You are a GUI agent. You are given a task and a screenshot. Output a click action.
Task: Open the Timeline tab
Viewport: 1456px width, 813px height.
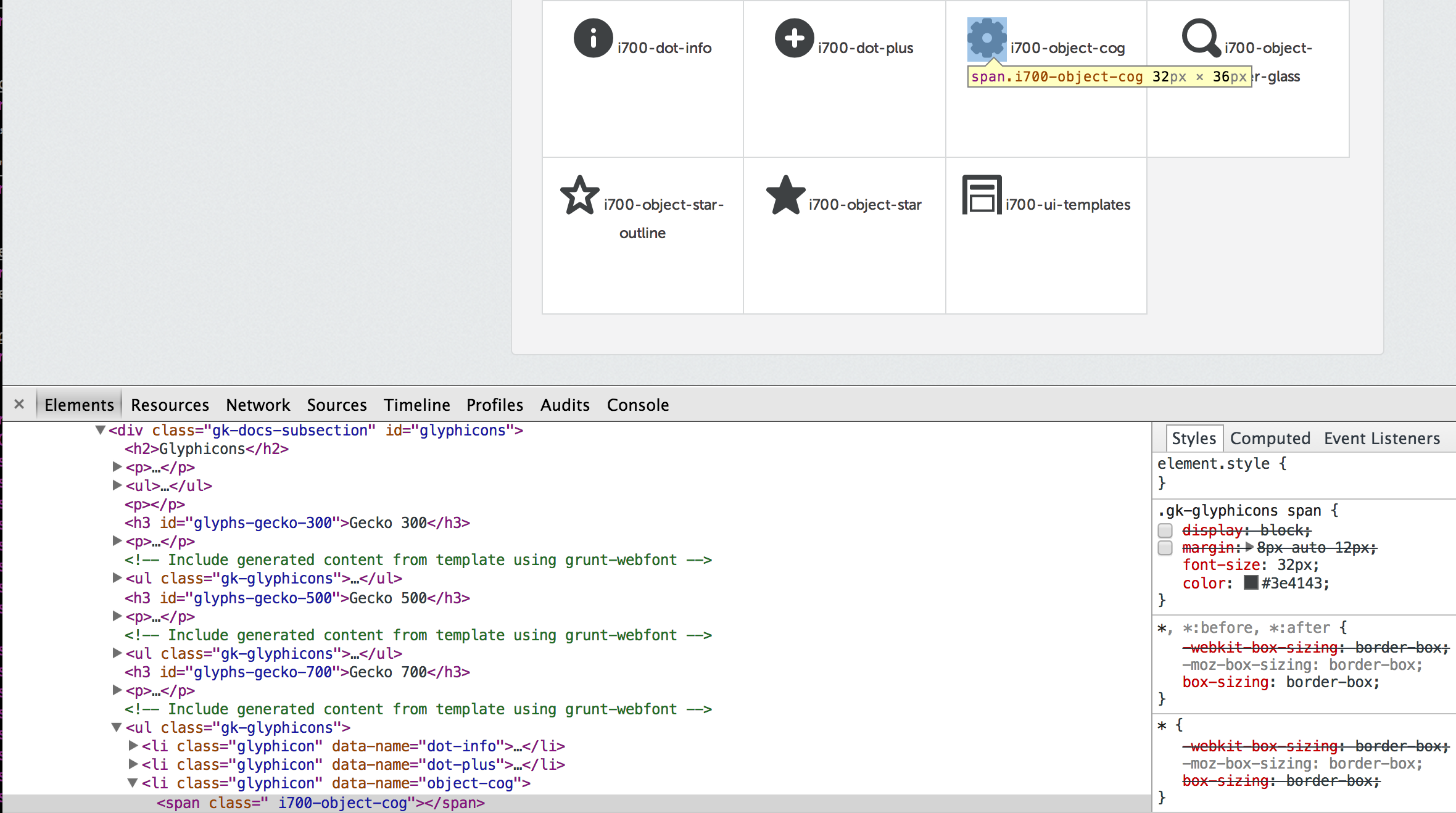pyautogui.click(x=417, y=405)
